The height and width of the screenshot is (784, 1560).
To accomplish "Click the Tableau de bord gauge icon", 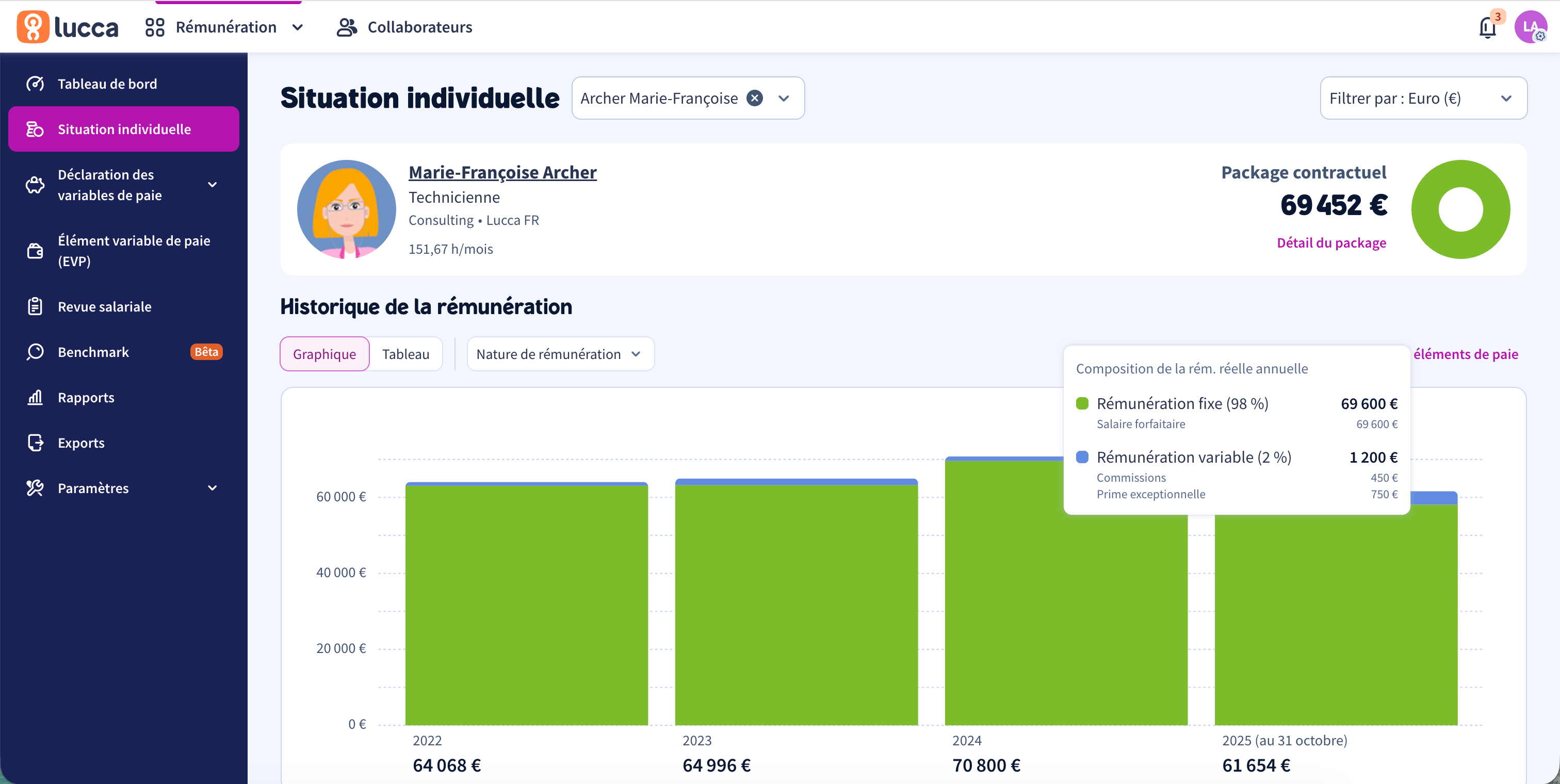I will click(35, 84).
